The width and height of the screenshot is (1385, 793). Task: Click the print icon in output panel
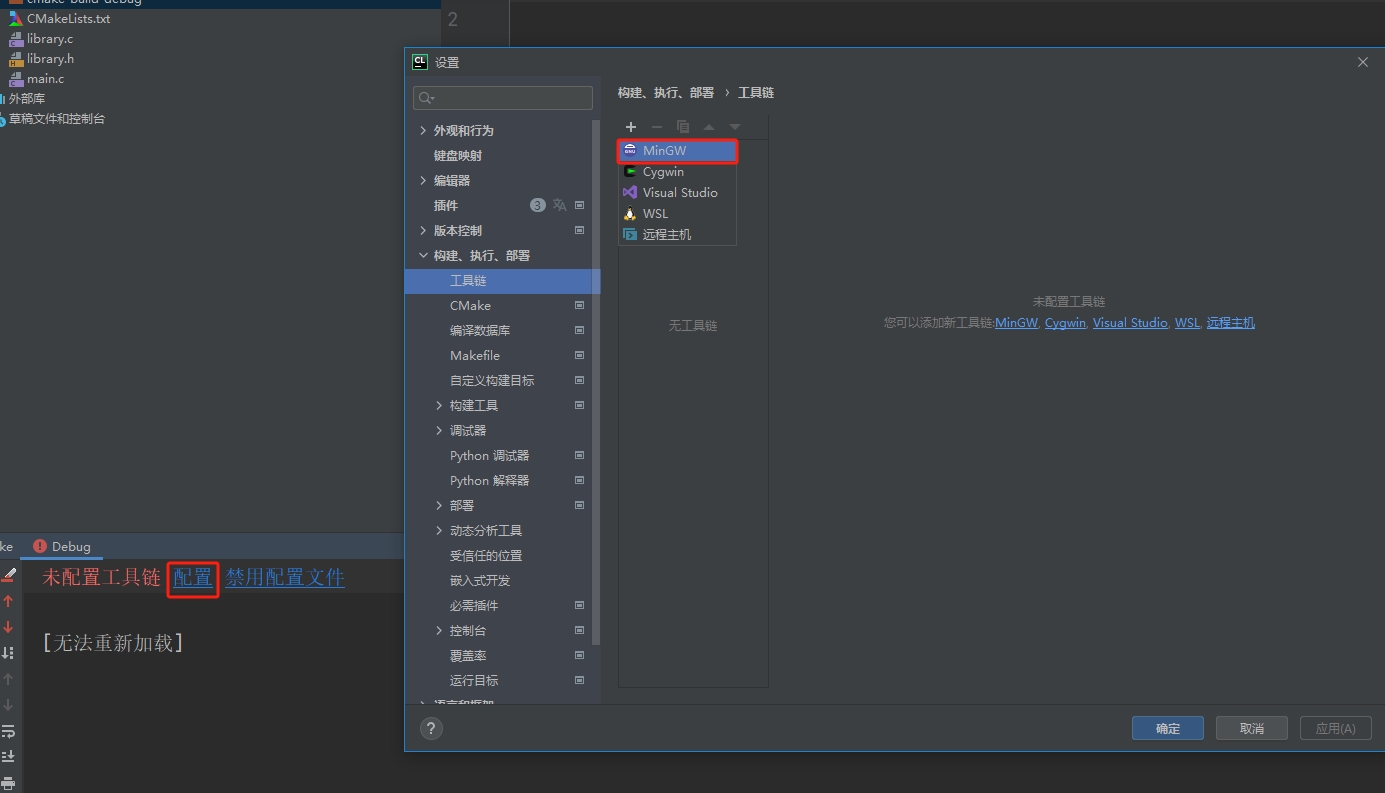(x=8, y=783)
